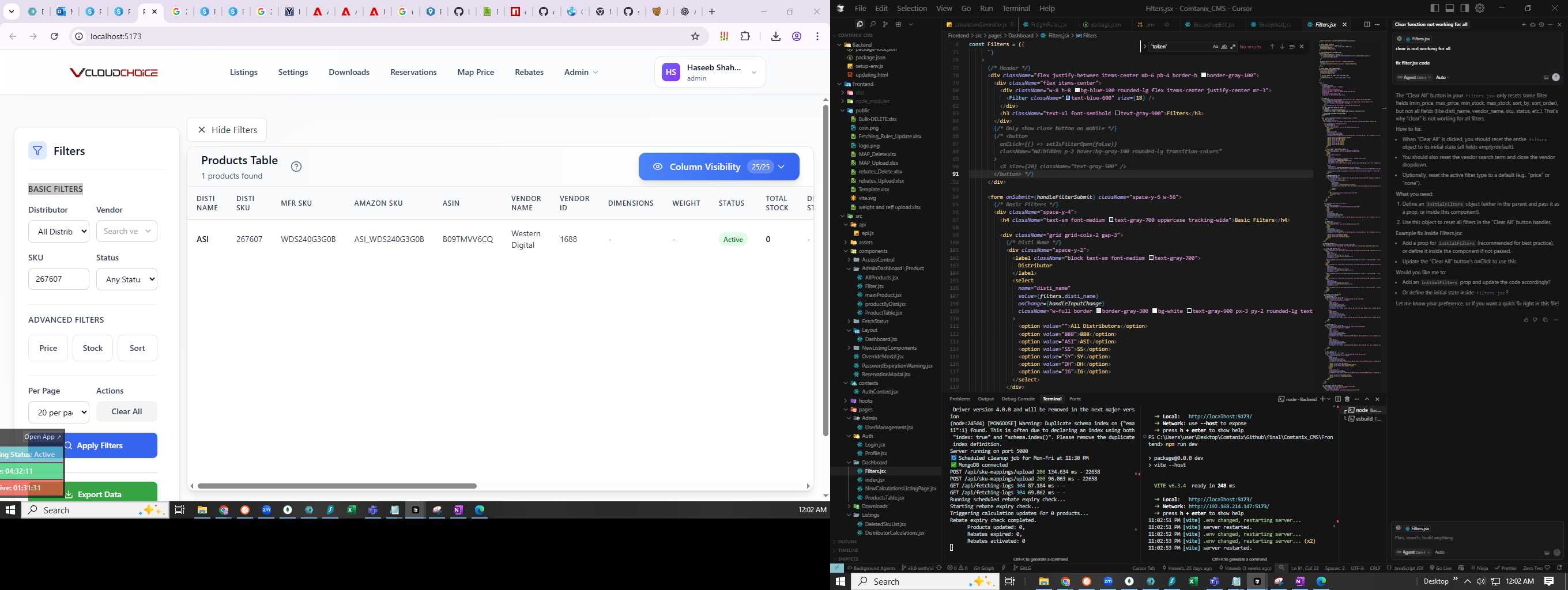This screenshot has height=590, width=1568.
Task: Expand the Downloads folder in explorer tree
Action: (874, 506)
